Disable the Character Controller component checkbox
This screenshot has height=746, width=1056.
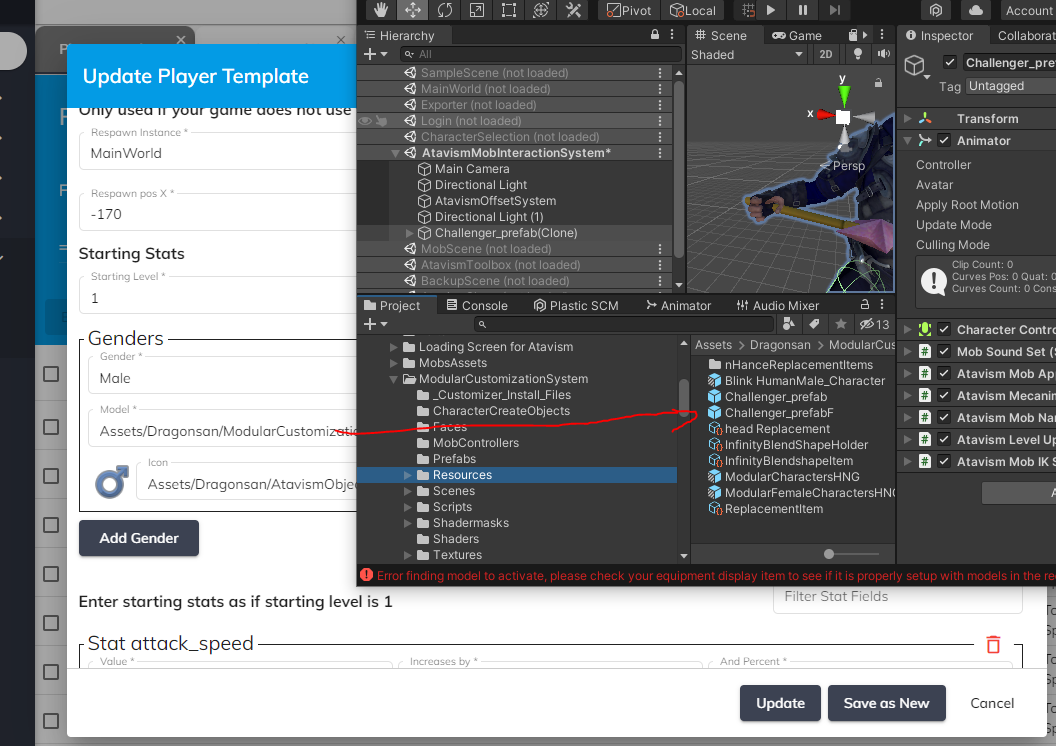click(943, 330)
